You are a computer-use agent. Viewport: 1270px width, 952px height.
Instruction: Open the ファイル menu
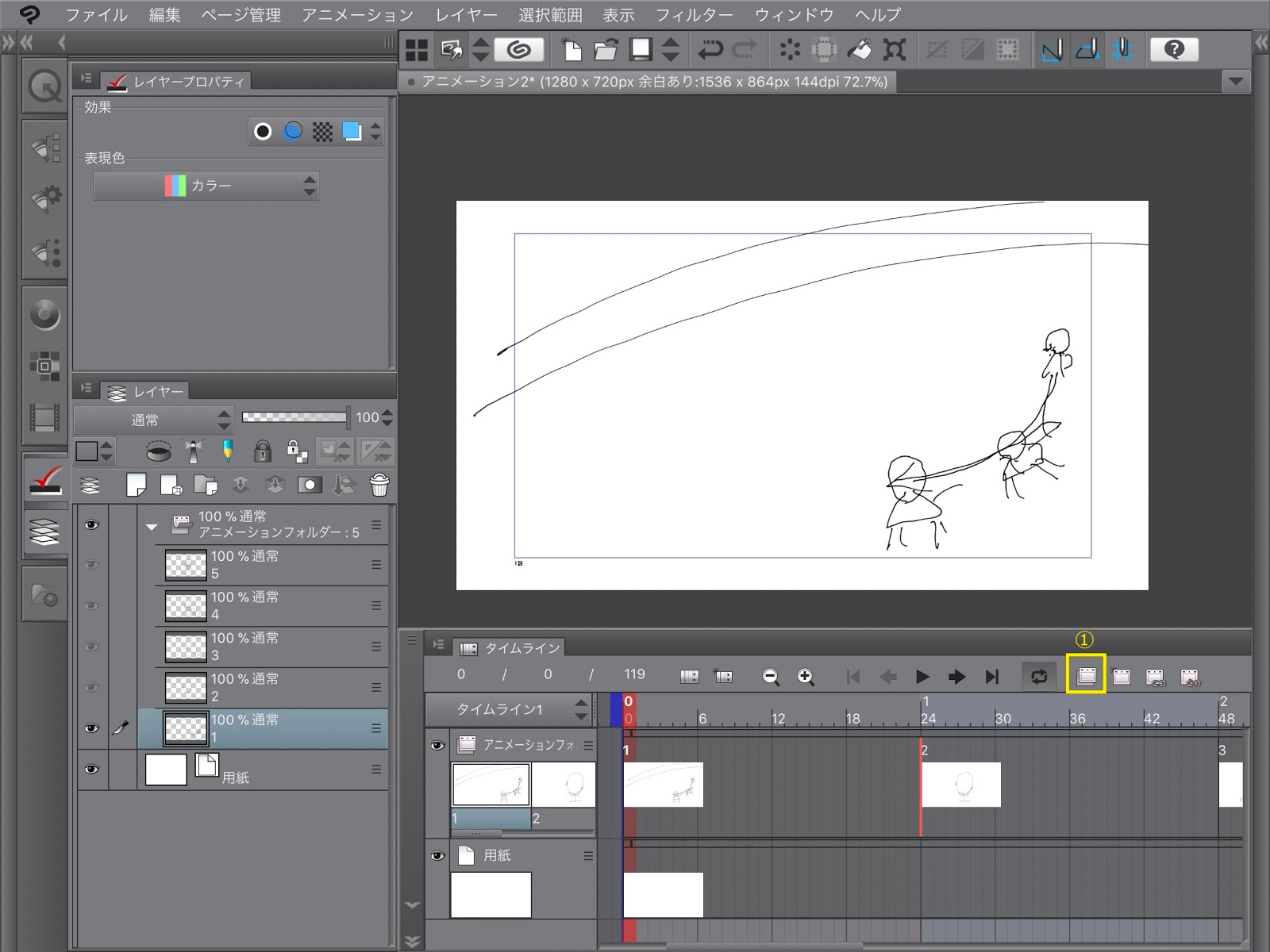click(97, 15)
